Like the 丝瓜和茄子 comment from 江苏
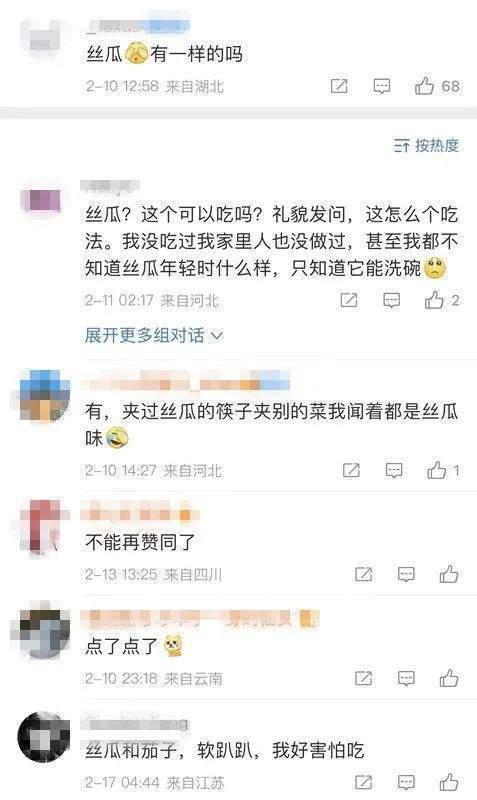This screenshot has width=477, height=800. click(449, 782)
